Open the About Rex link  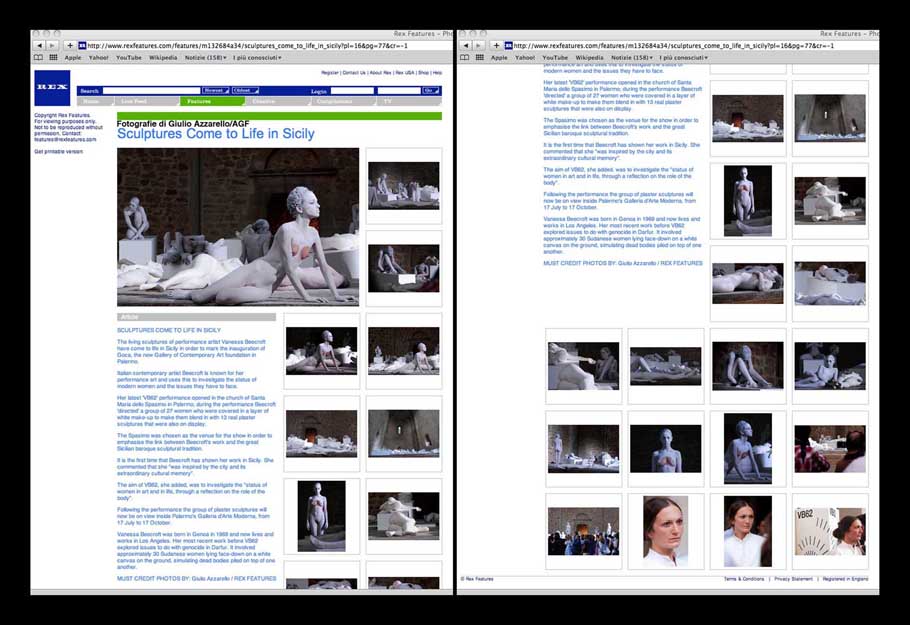pos(381,73)
